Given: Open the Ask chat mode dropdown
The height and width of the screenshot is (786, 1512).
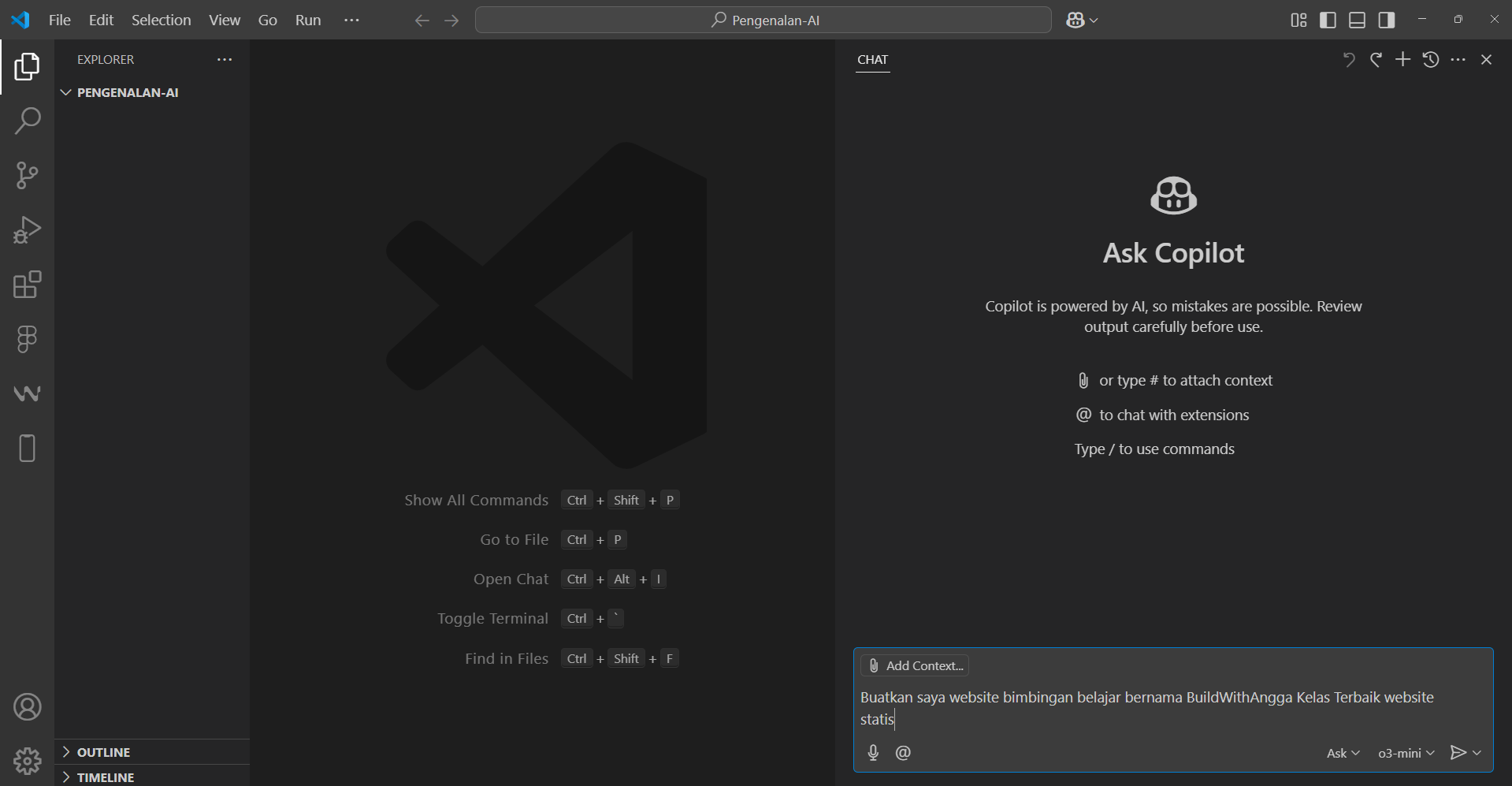Looking at the screenshot, I should point(1343,753).
